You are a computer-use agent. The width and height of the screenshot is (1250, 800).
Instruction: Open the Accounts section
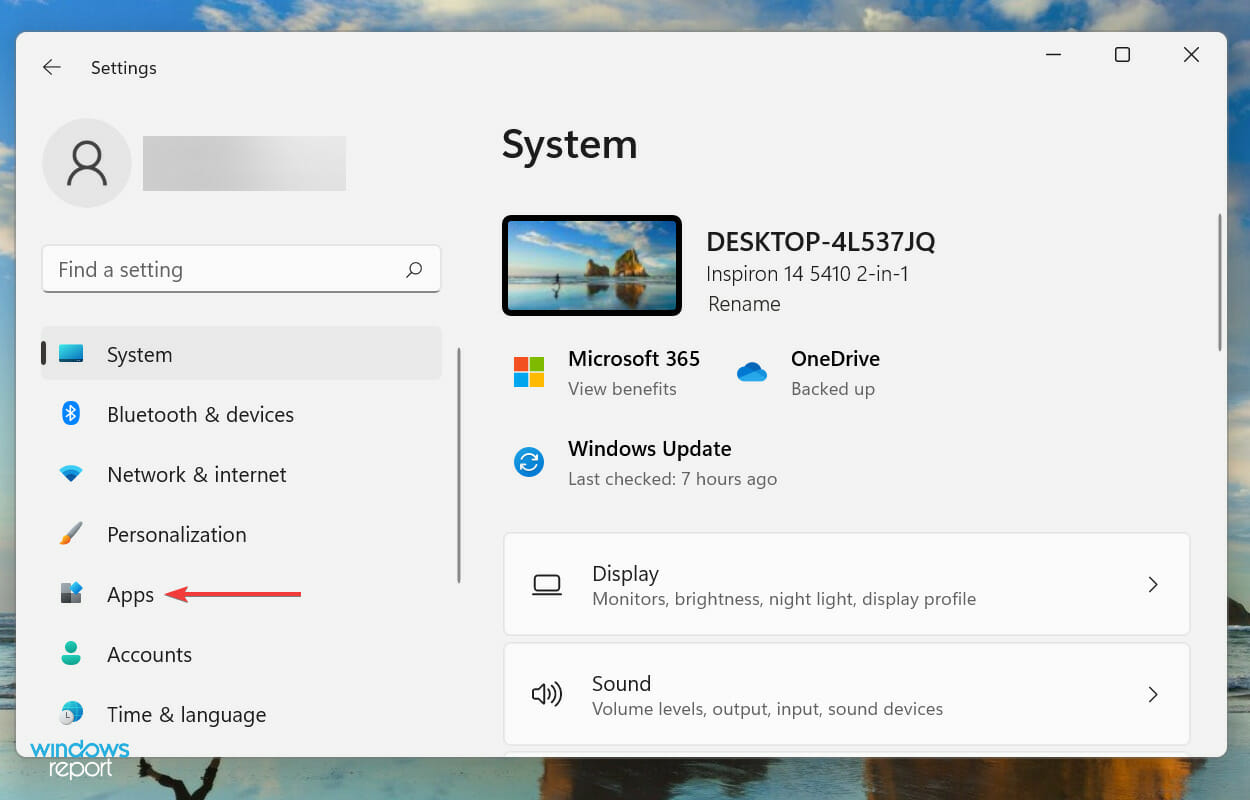click(149, 654)
